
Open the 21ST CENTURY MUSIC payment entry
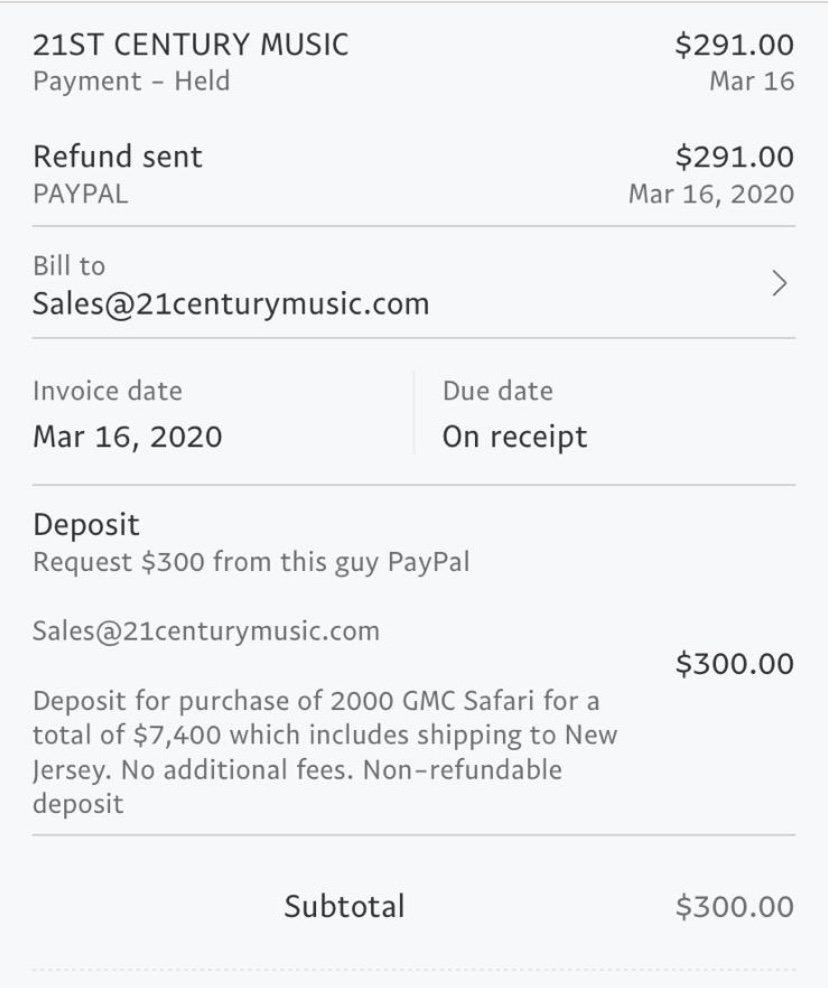coord(413,62)
